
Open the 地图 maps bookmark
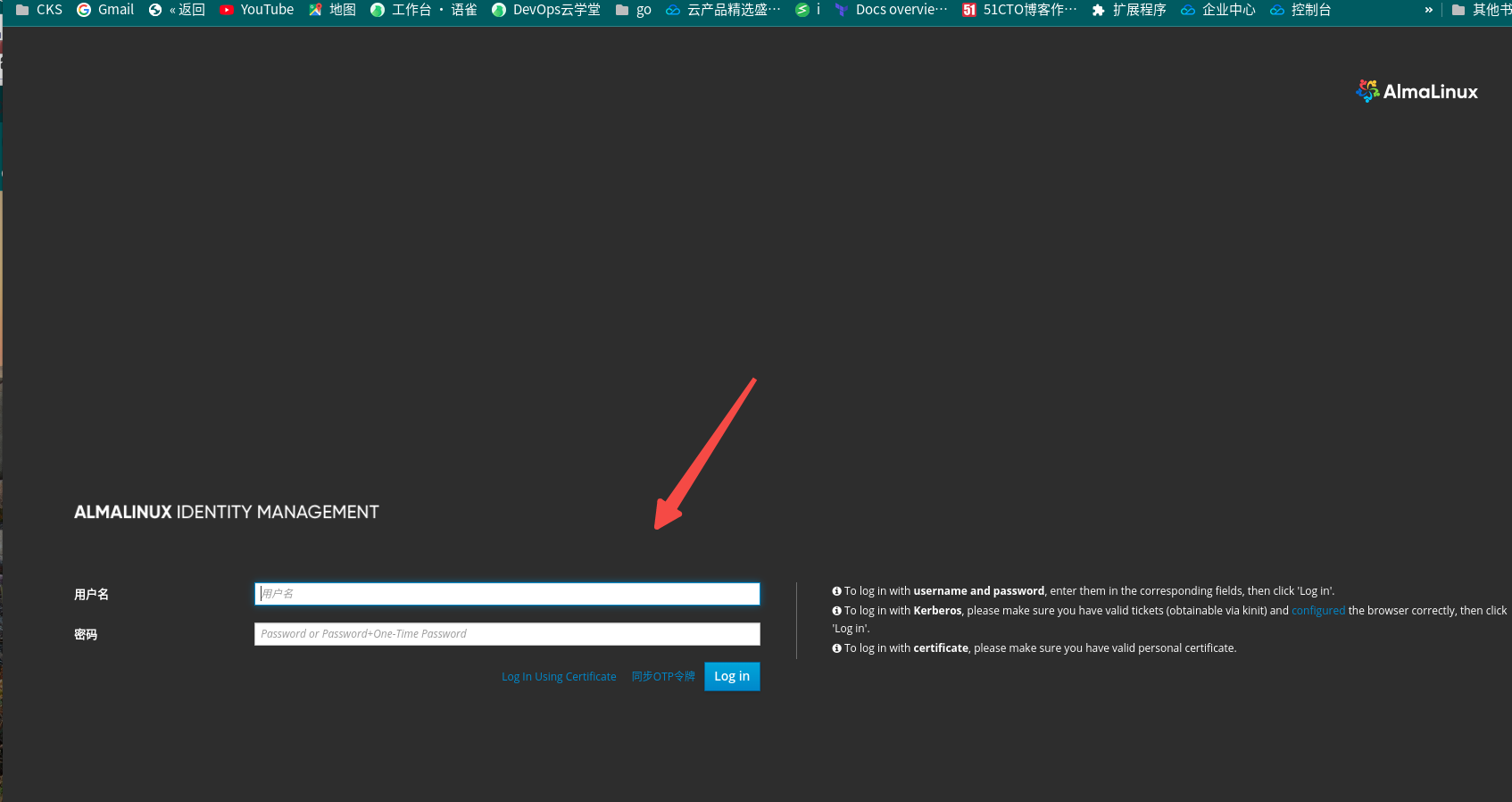coord(332,10)
